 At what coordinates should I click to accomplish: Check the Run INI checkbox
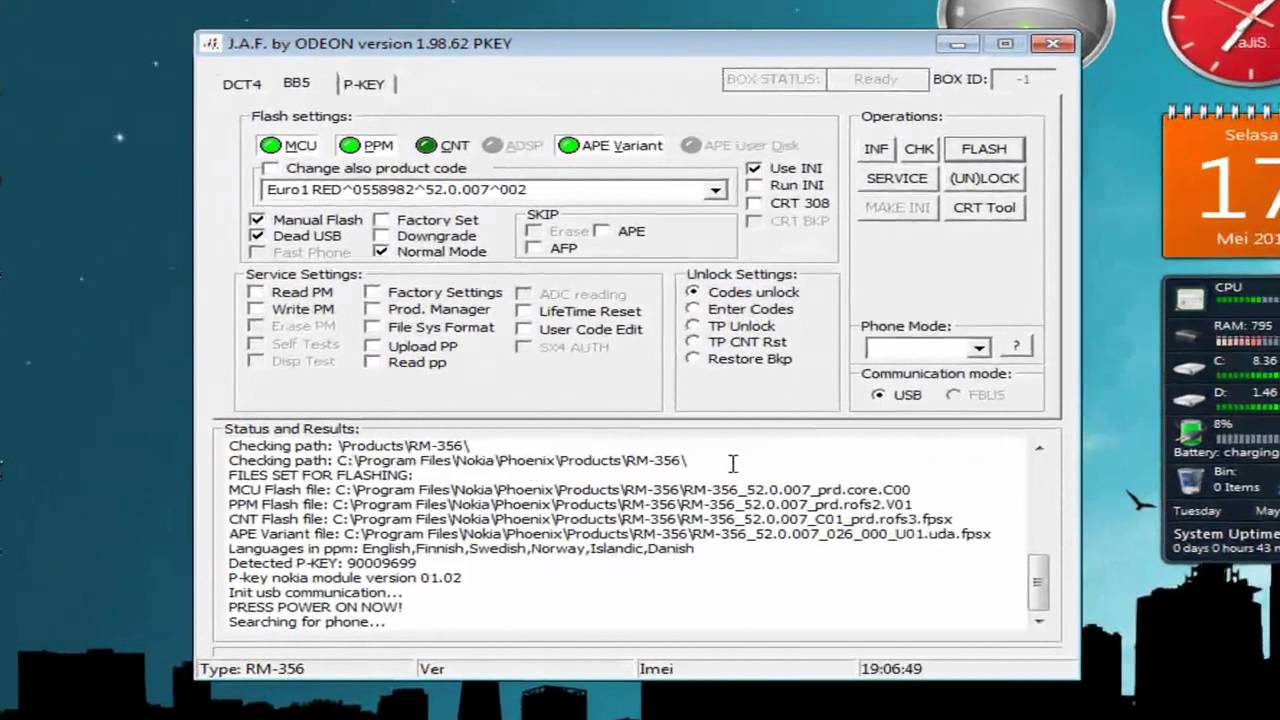pyautogui.click(x=754, y=185)
